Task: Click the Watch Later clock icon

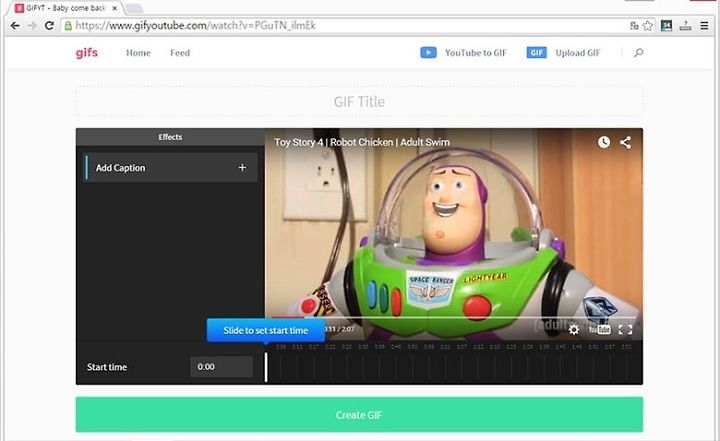Action: [x=604, y=142]
